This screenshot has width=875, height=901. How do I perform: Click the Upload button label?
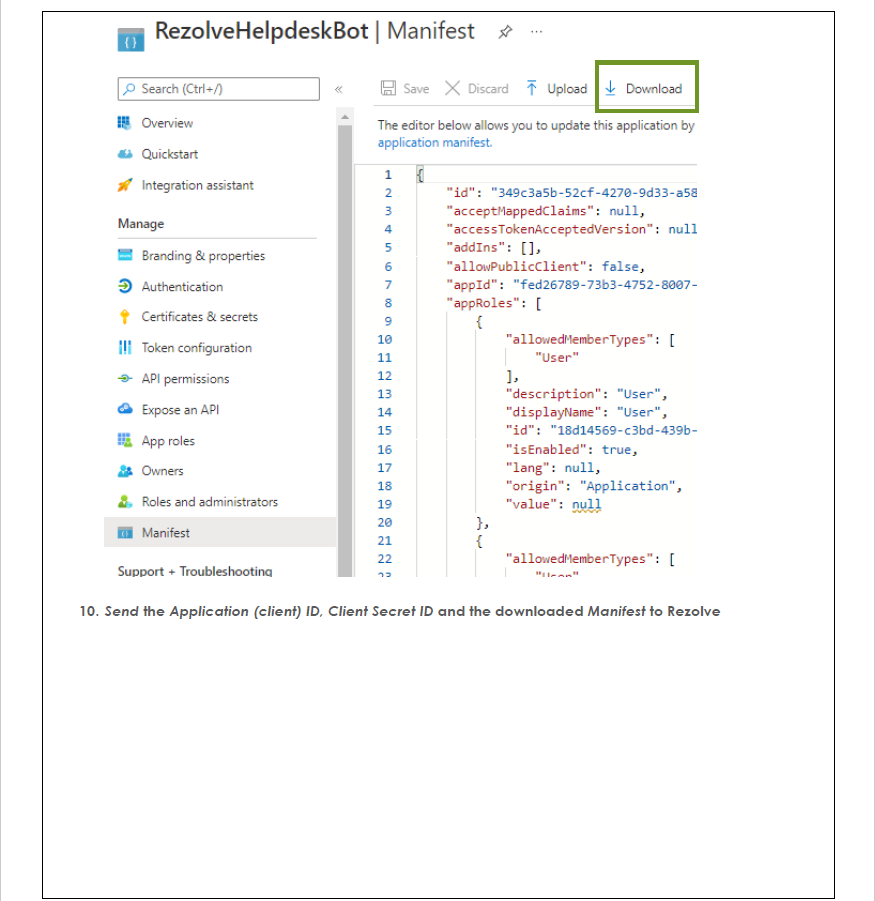567,88
